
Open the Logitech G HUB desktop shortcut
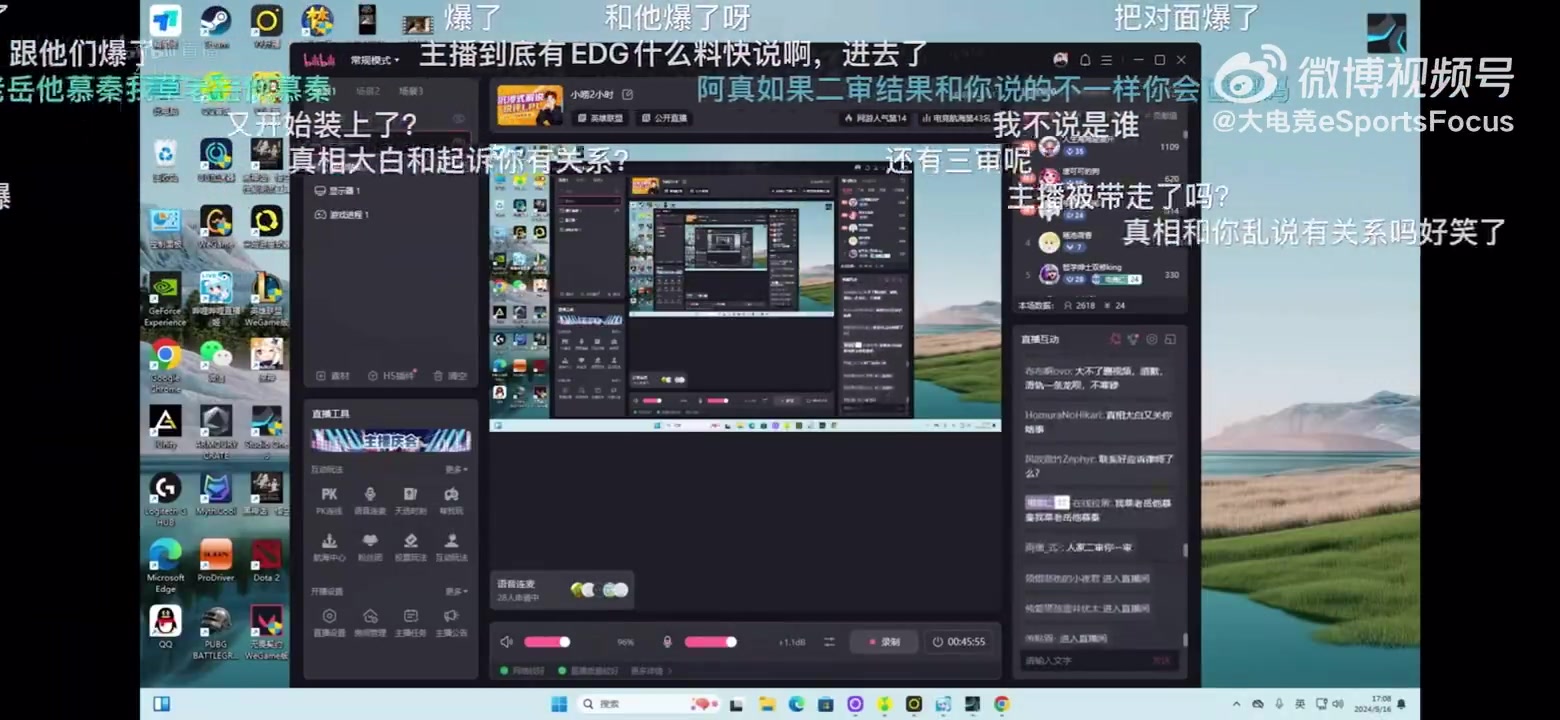click(x=166, y=499)
